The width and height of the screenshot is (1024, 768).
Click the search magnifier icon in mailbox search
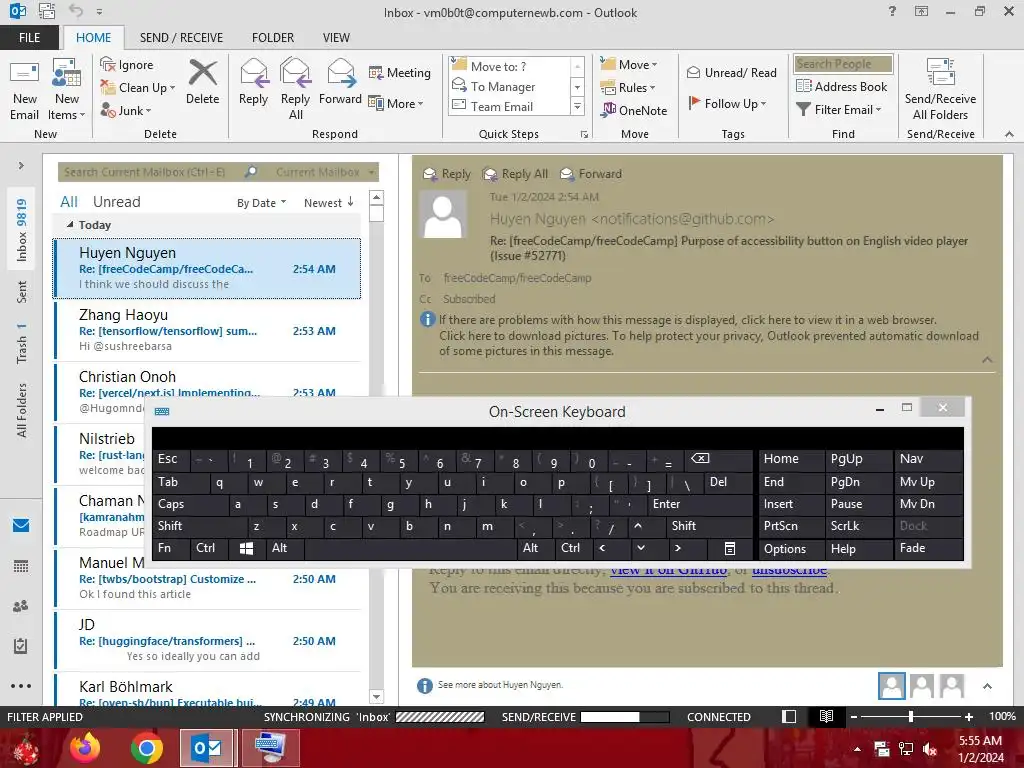click(251, 172)
